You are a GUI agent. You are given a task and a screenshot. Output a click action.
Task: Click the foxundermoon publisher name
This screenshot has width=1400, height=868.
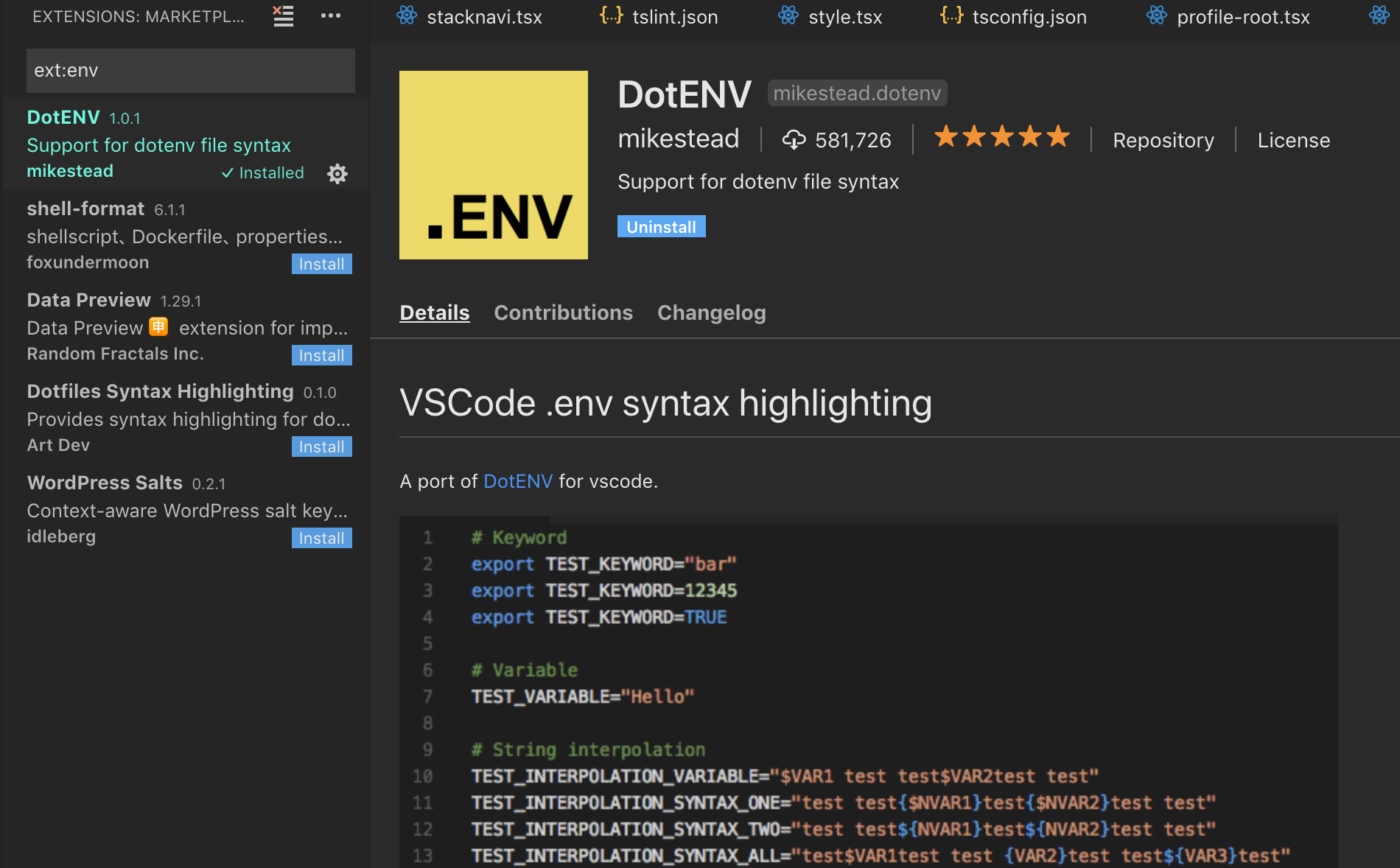point(88,262)
